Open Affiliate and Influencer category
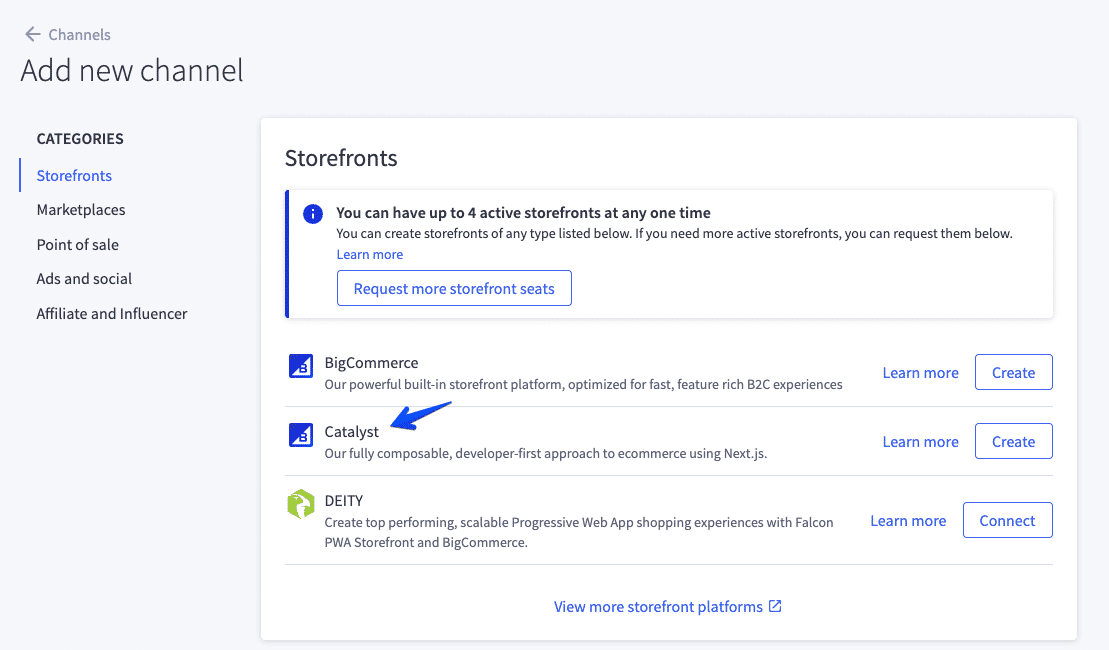 click(x=112, y=313)
